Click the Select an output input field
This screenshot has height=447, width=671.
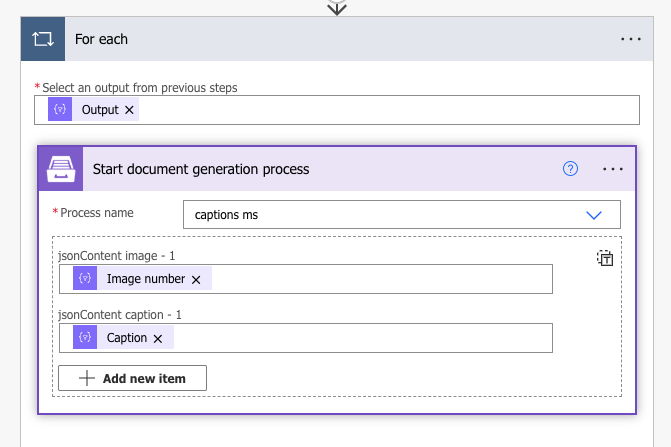(380, 110)
